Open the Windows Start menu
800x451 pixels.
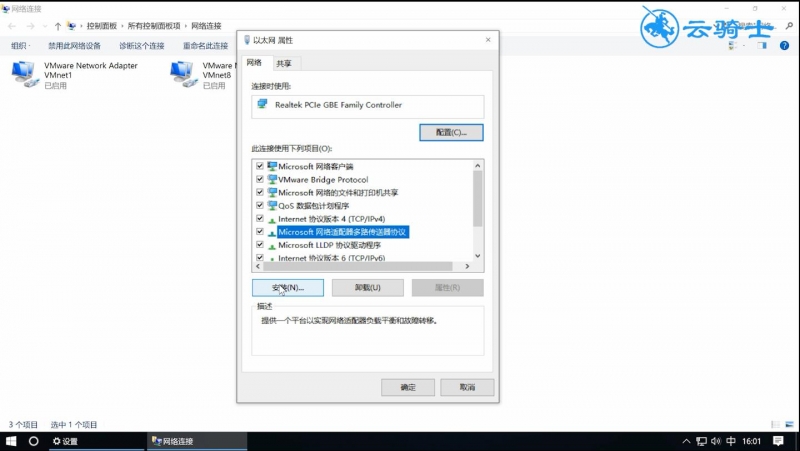11,441
